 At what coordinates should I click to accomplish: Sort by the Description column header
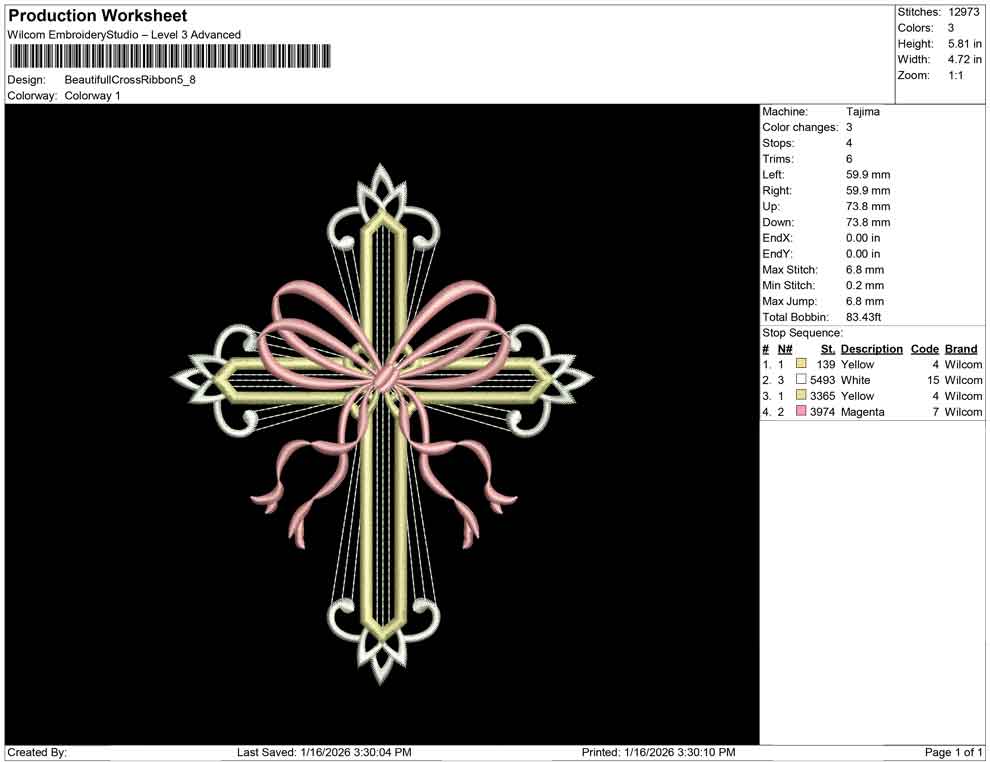click(x=871, y=348)
